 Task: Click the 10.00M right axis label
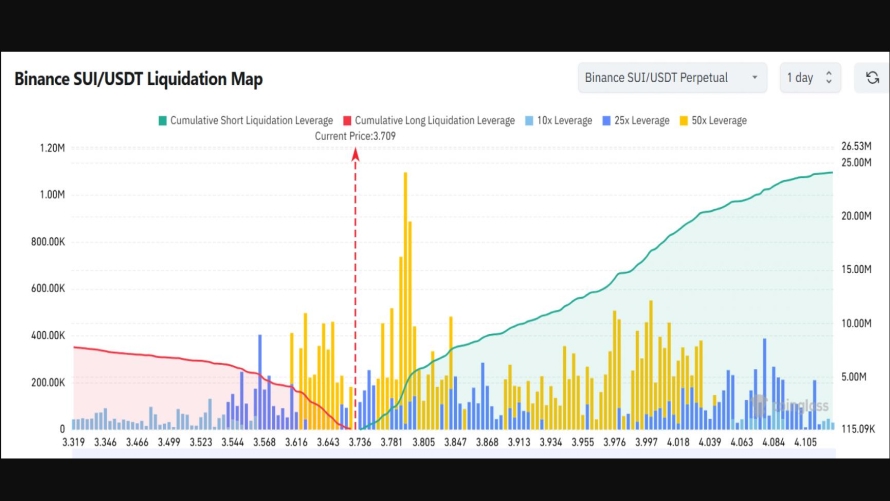pos(857,323)
